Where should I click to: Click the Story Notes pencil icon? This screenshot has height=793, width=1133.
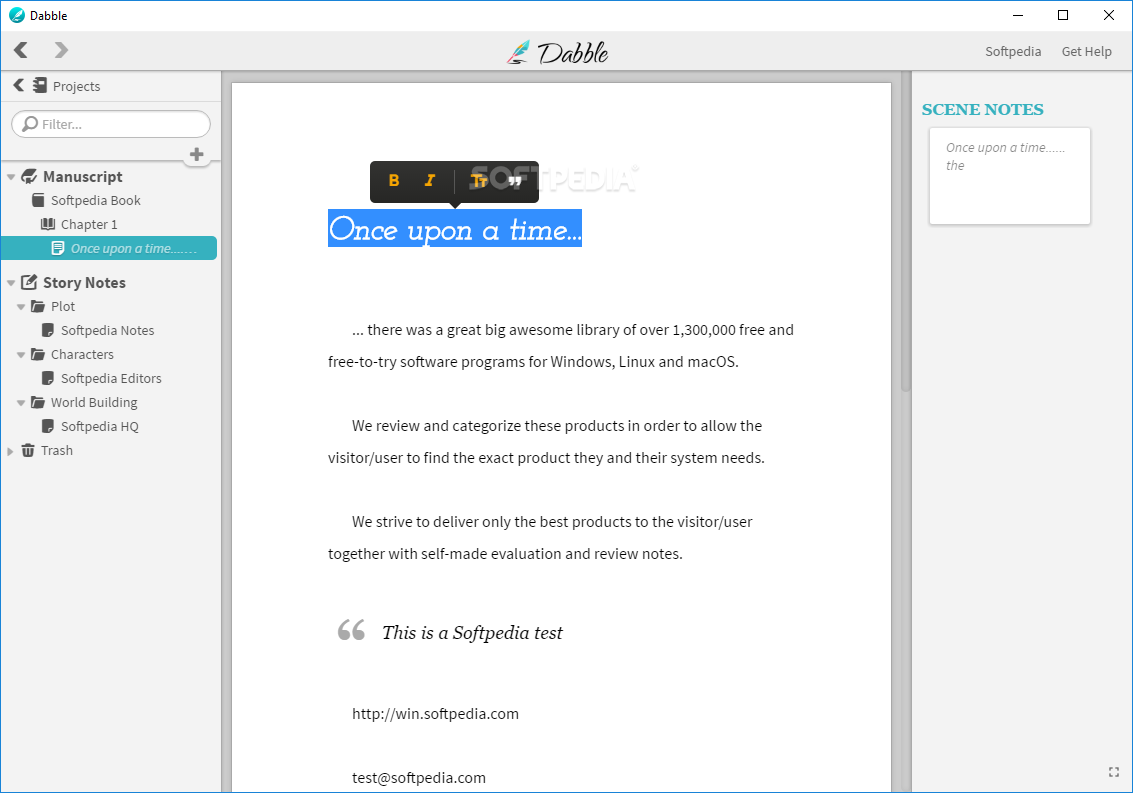(30, 282)
